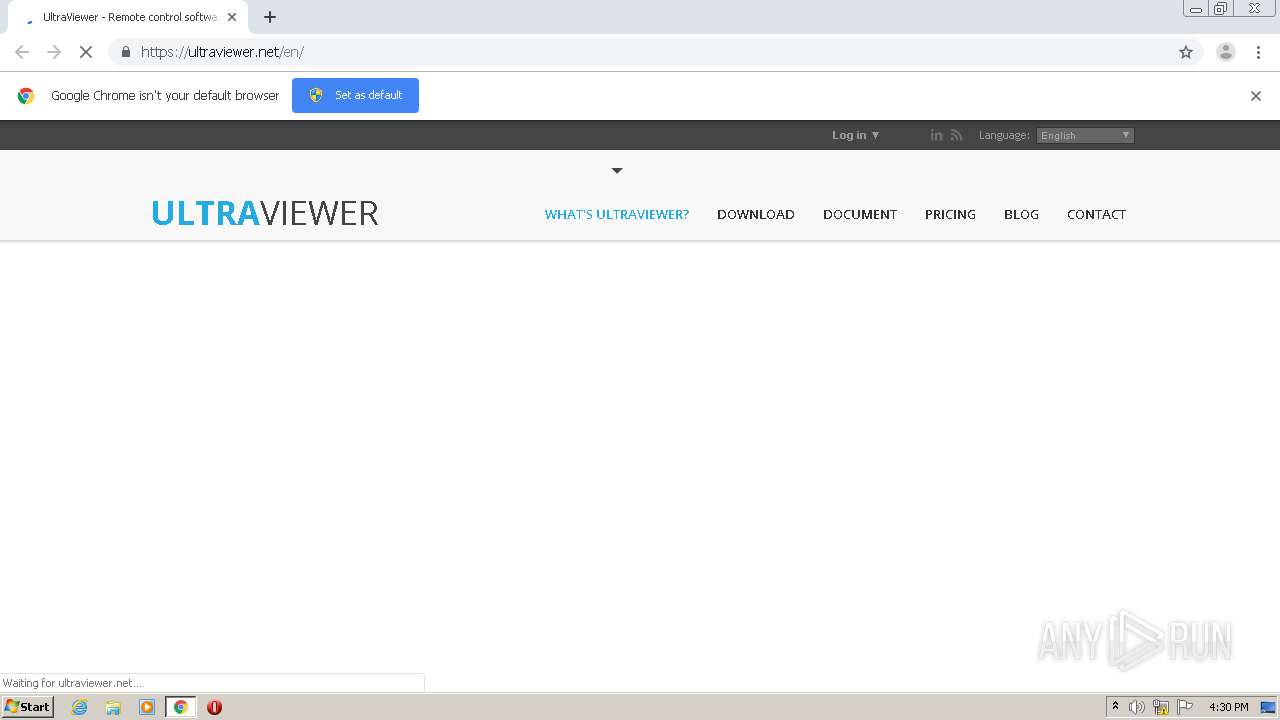Open Action Center flag icon
Image resolution: width=1280 pixels, height=720 pixels.
pos(1185,707)
